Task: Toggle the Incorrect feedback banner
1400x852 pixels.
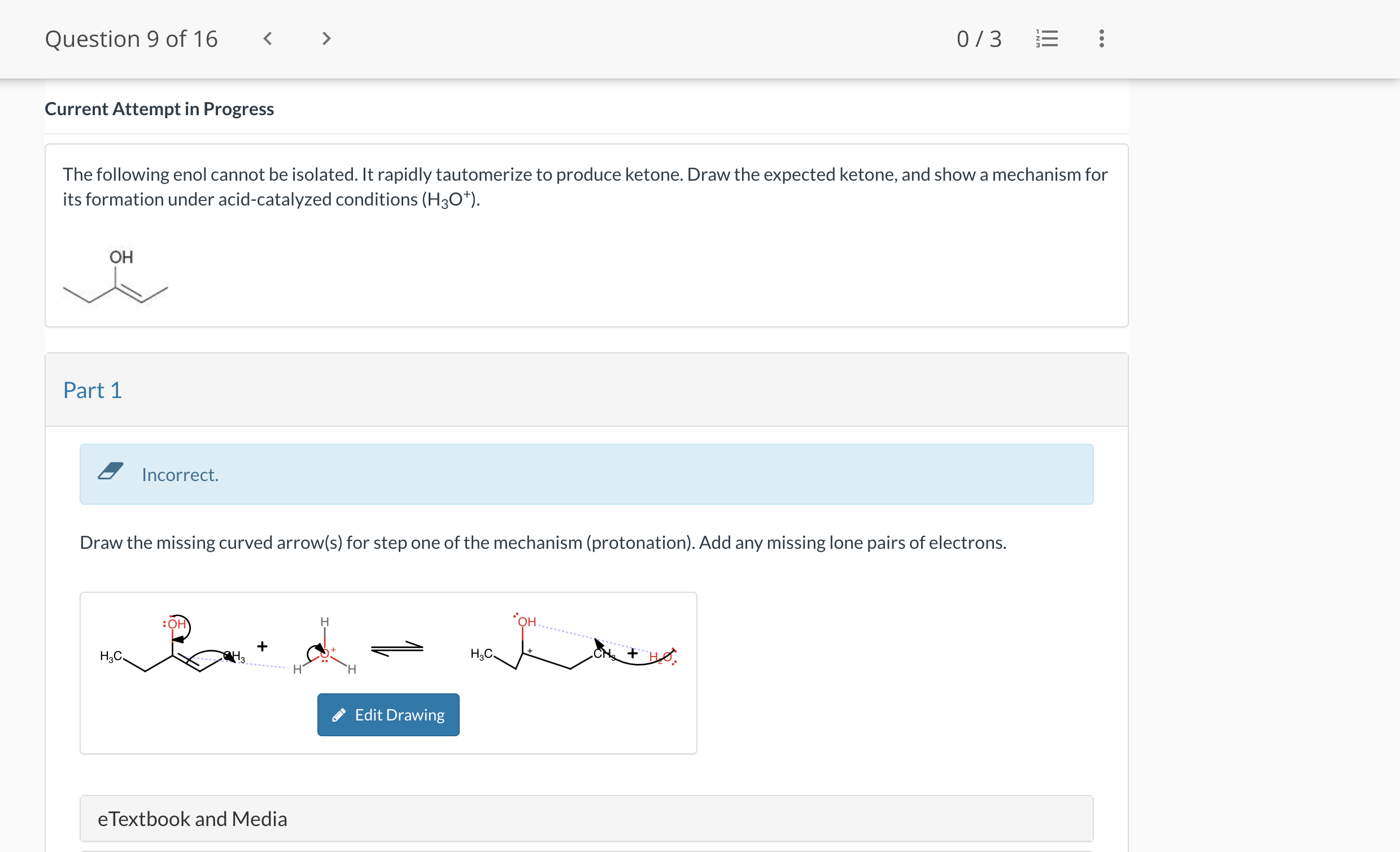Action: (x=586, y=474)
